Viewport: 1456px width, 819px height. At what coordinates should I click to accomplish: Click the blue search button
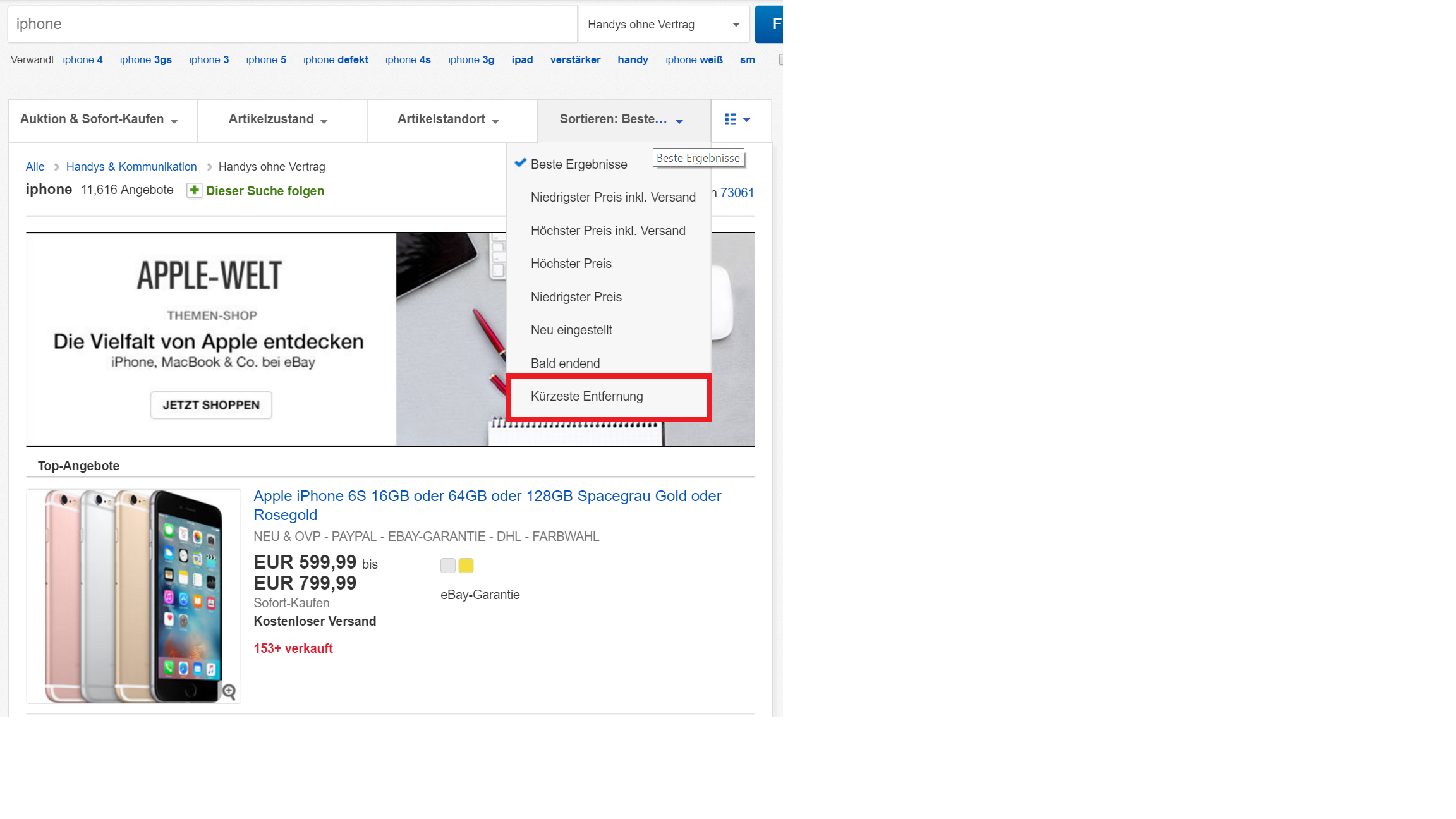click(770, 24)
